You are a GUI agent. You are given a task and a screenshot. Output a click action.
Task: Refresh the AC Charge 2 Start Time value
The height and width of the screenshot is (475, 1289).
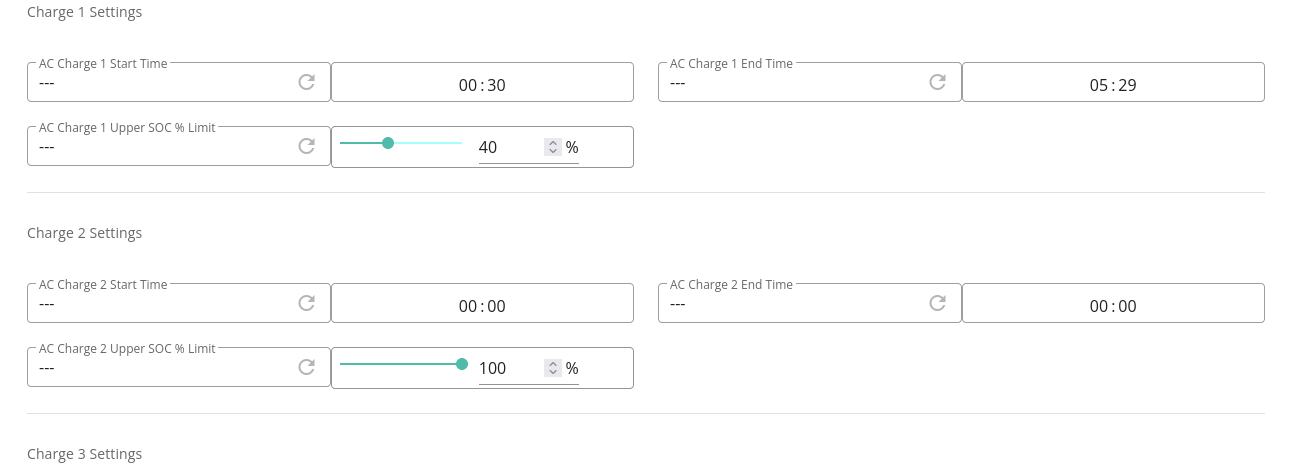click(x=307, y=303)
